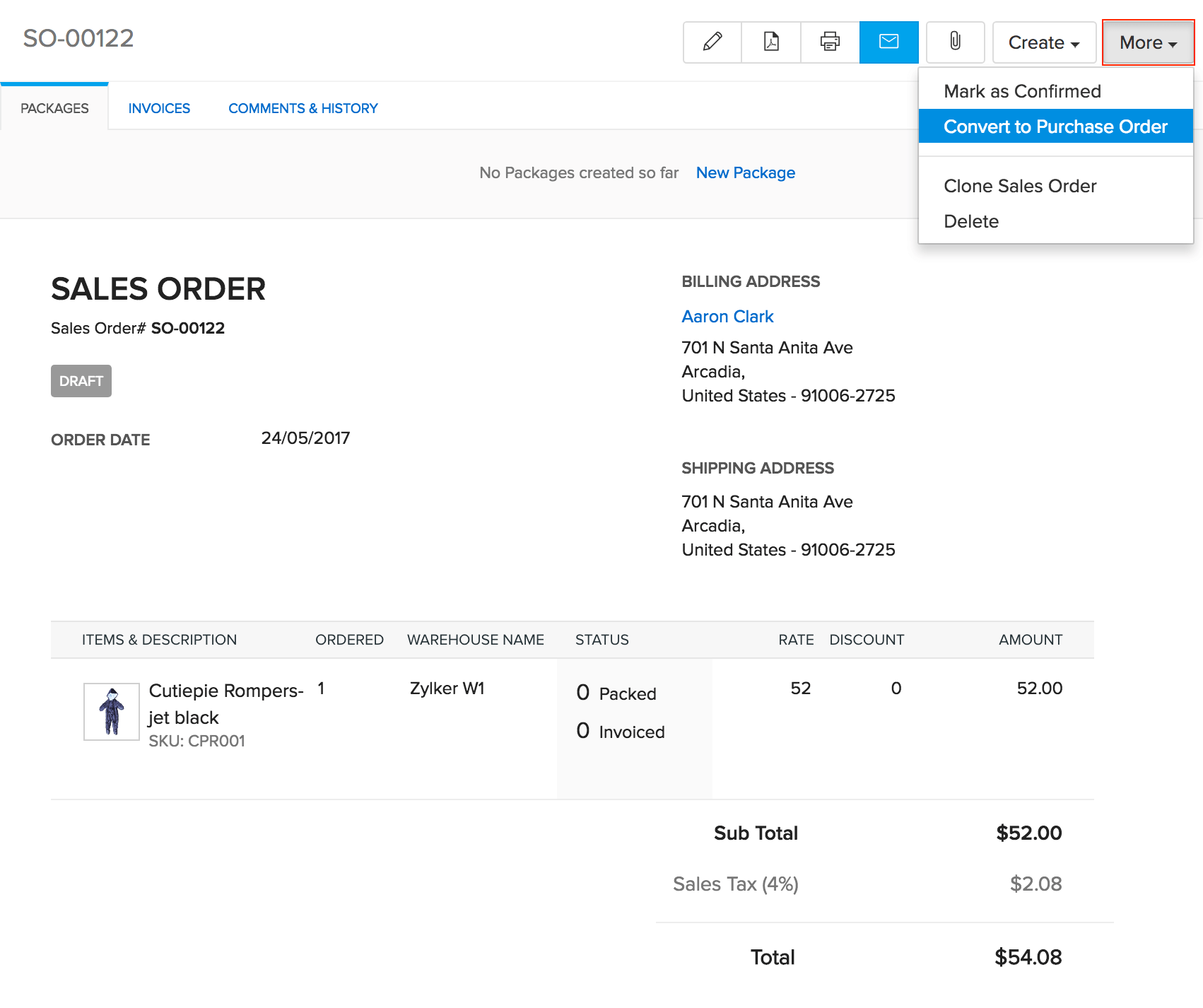Click the SKU CPR001 item description
Screen dimensions: 1203x1008
196,741
